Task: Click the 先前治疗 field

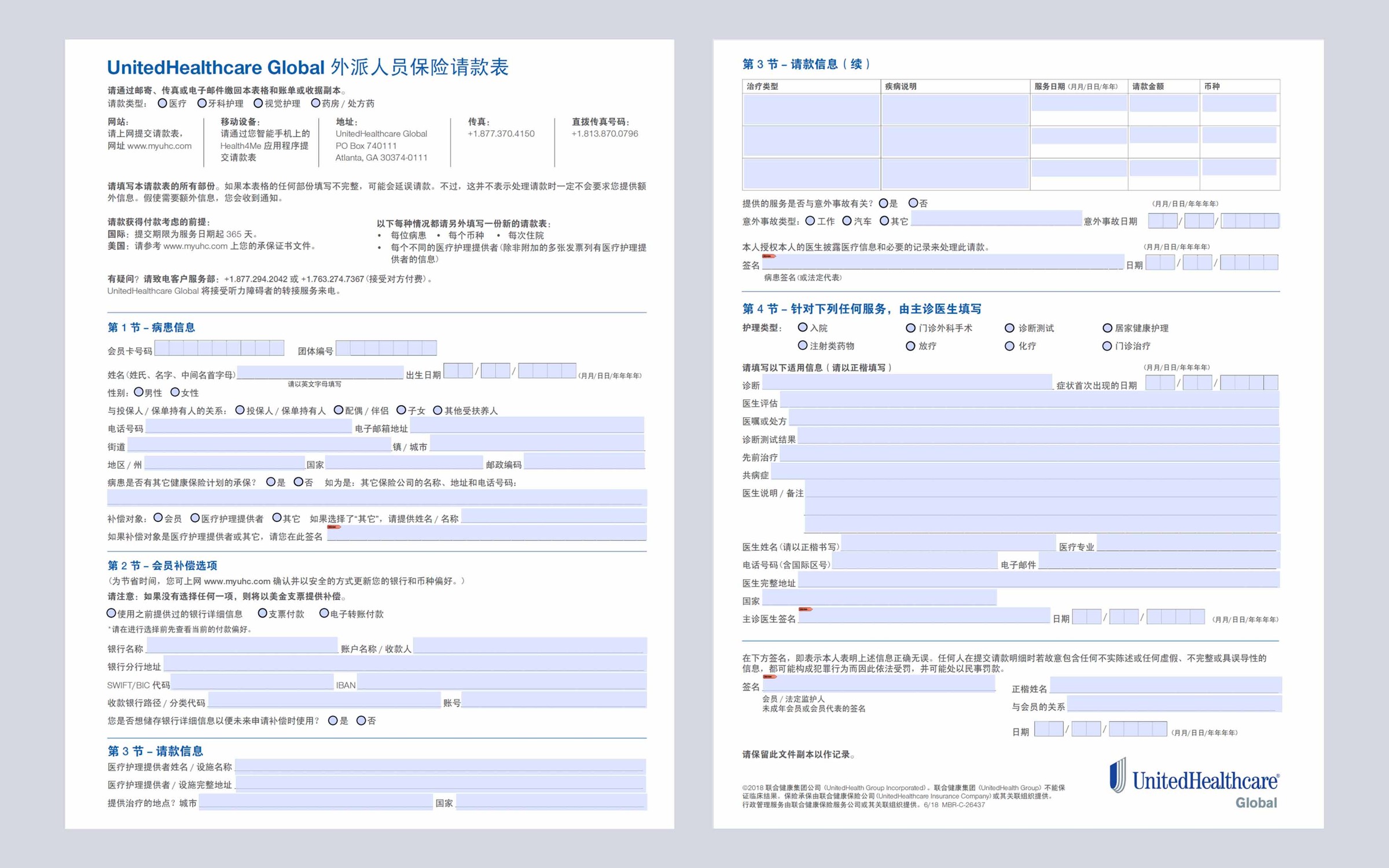Action: click(x=1029, y=454)
